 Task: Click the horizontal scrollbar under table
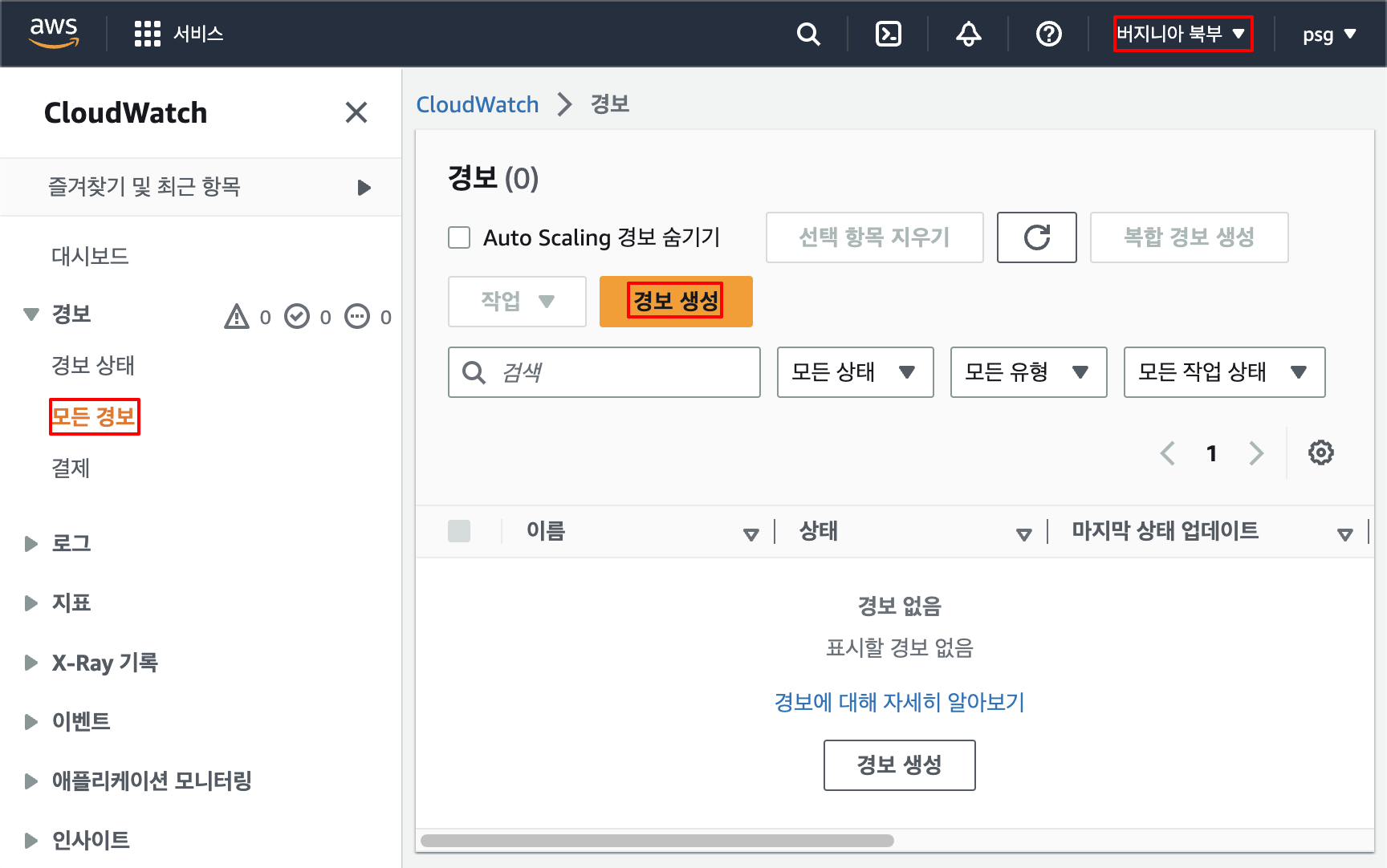(657, 841)
